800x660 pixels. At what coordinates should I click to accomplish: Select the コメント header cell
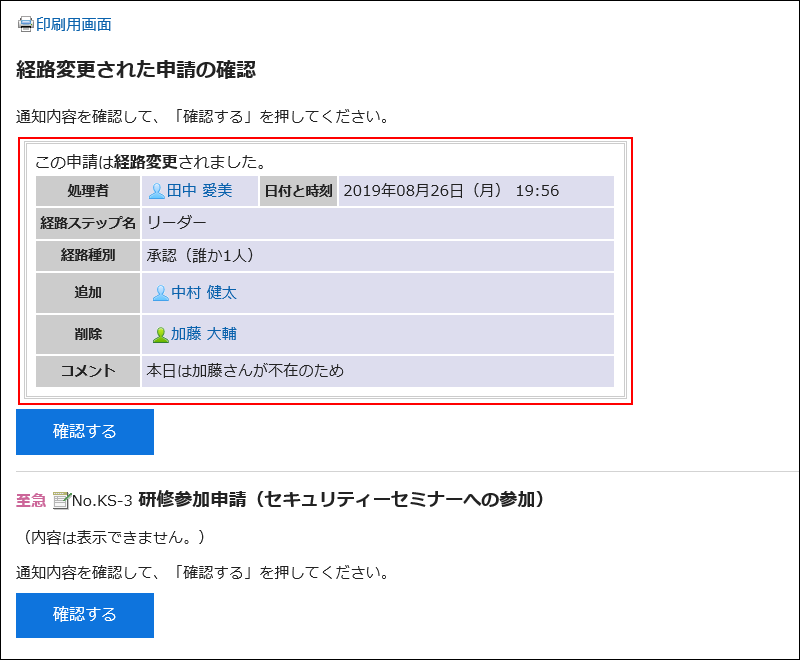pyautogui.click(x=88, y=371)
